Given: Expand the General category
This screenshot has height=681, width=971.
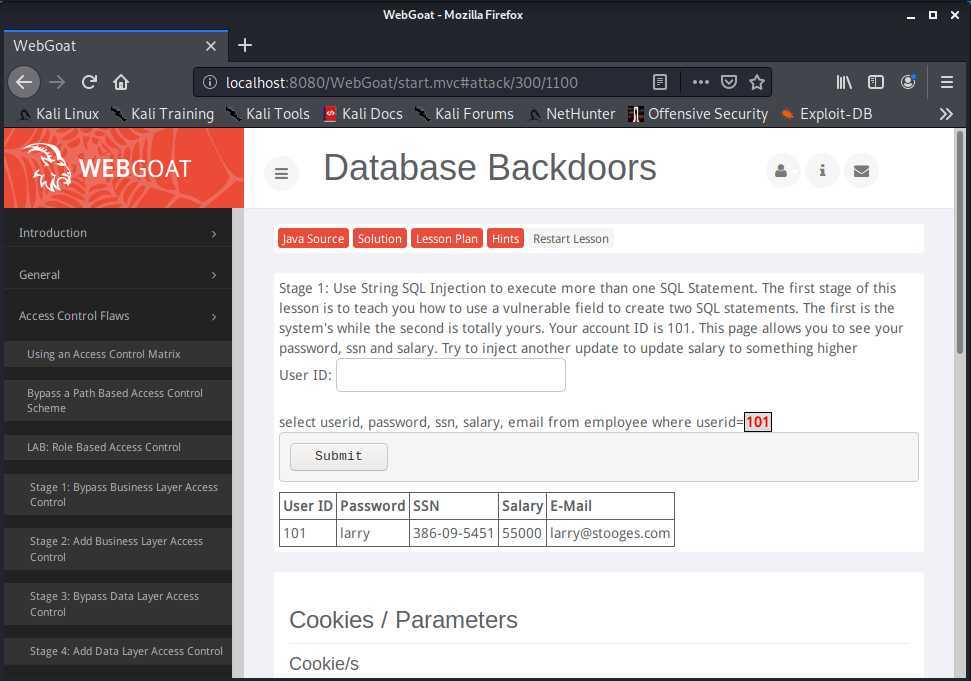Looking at the screenshot, I should 117,275.
